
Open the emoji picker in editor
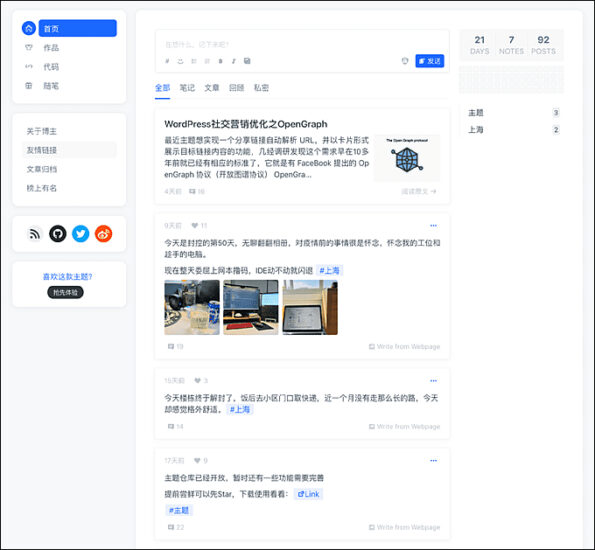[x=180, y=61]
